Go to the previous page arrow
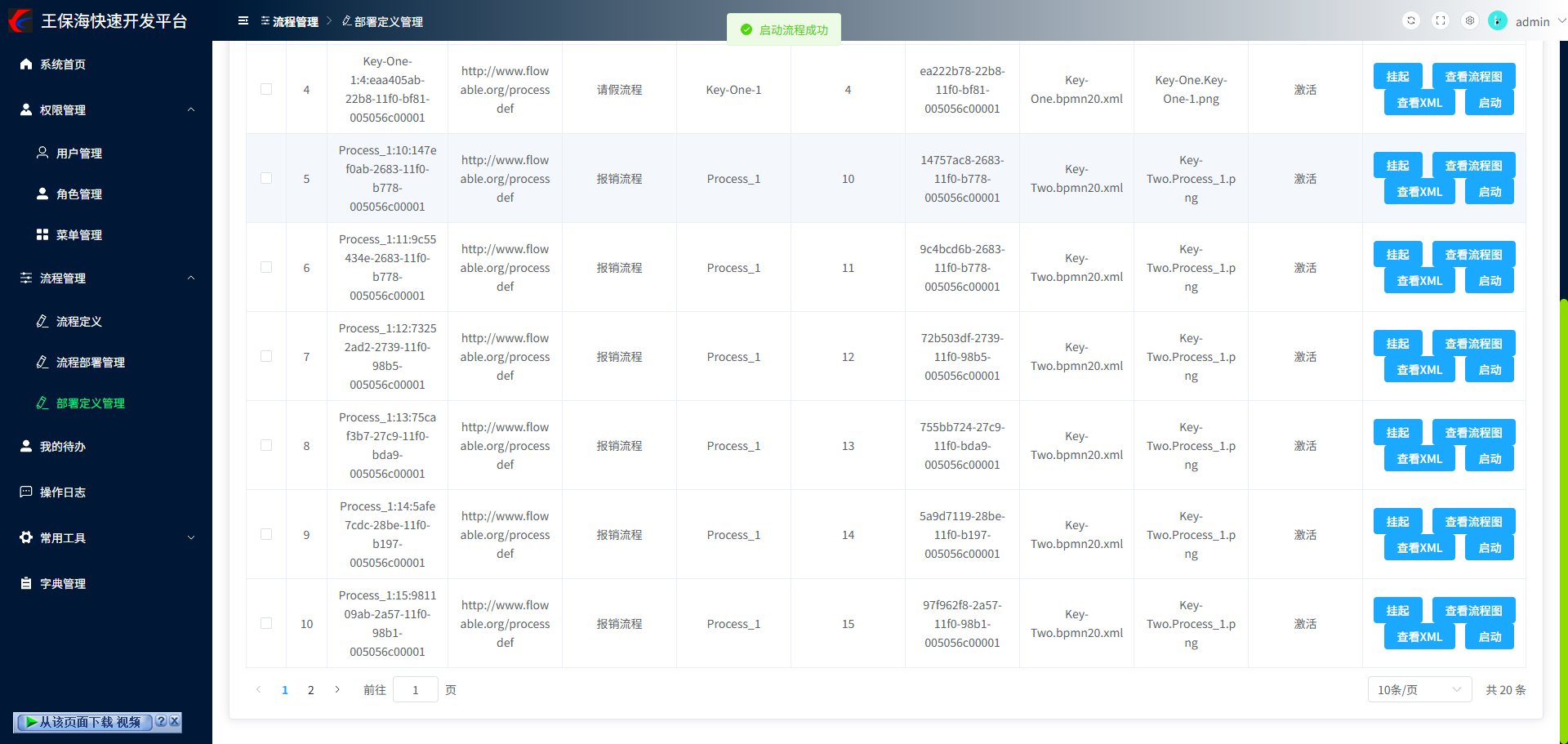Viewport: 1568px width, 744px height. pos(259,690)
